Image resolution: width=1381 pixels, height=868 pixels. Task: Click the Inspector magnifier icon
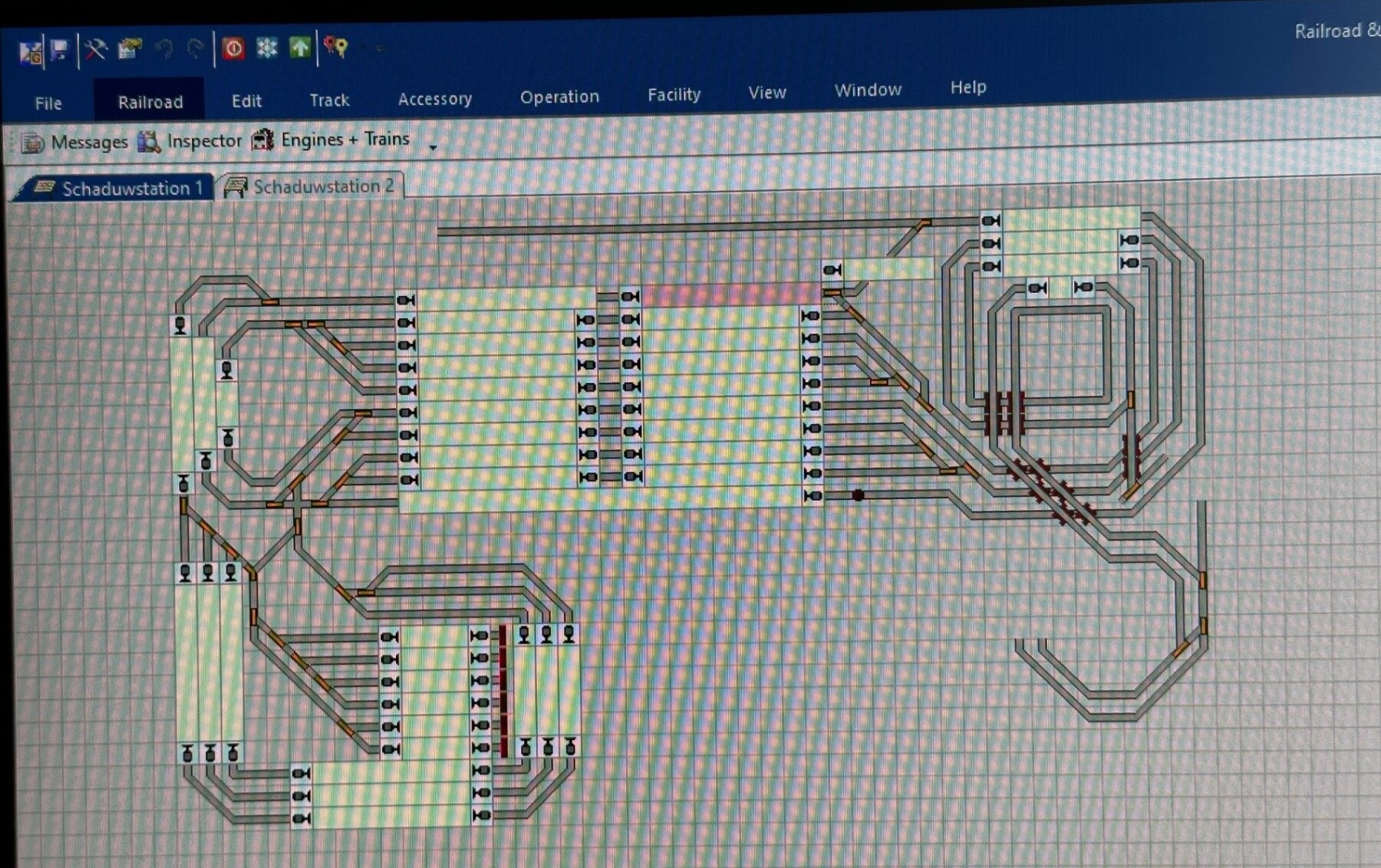pos(149,142)
